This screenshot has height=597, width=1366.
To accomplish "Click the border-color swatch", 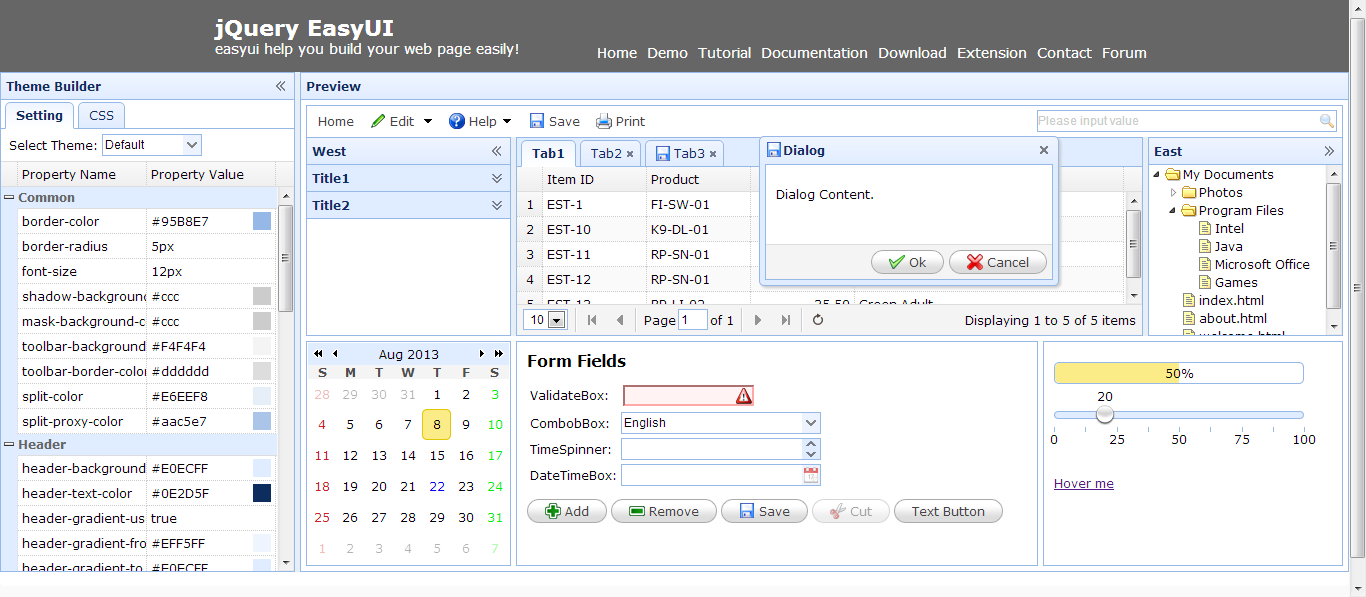I will (262, 221).
